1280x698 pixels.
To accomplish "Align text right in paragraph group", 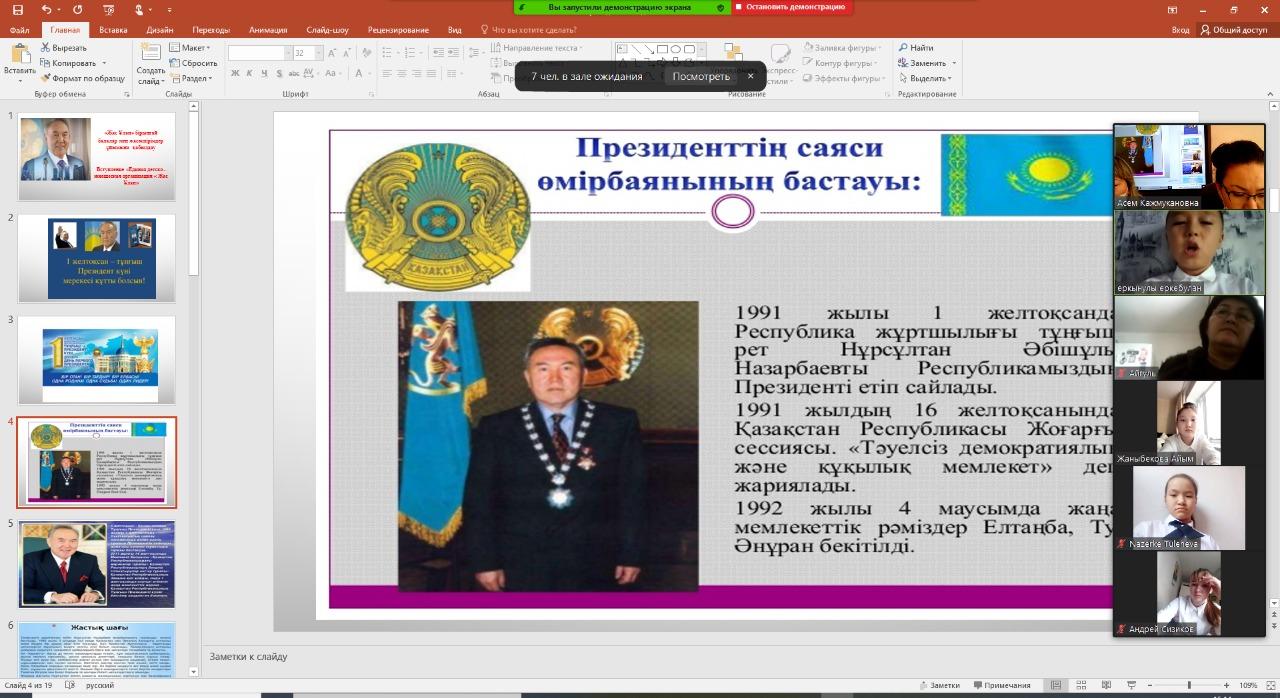I will coord(415,73).
